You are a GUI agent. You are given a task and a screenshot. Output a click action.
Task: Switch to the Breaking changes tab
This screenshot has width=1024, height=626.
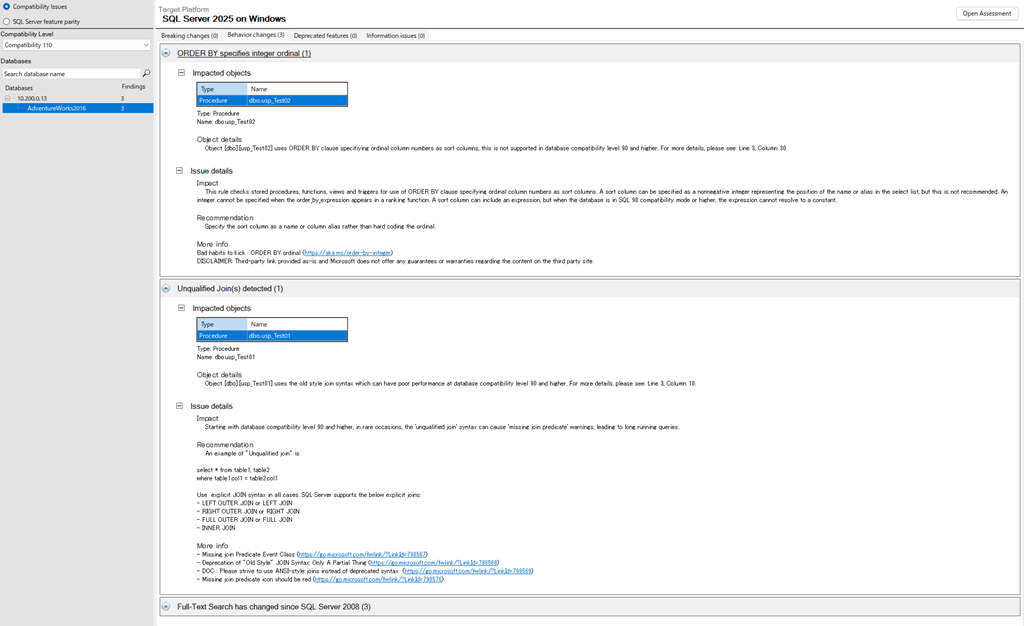coord(189,35)
